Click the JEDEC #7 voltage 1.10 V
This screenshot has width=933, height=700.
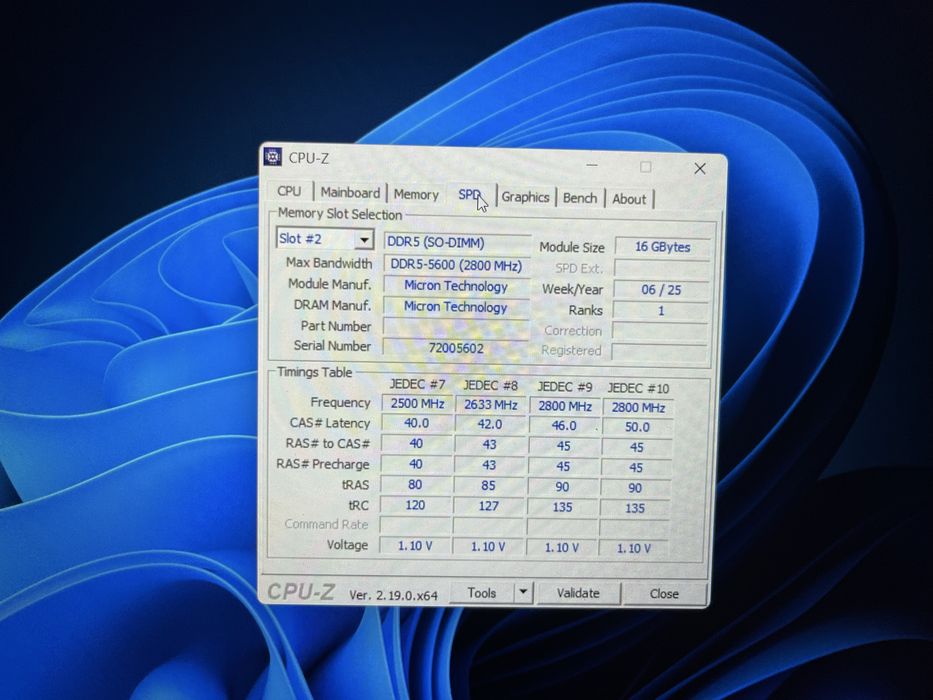tap(415, 545)
